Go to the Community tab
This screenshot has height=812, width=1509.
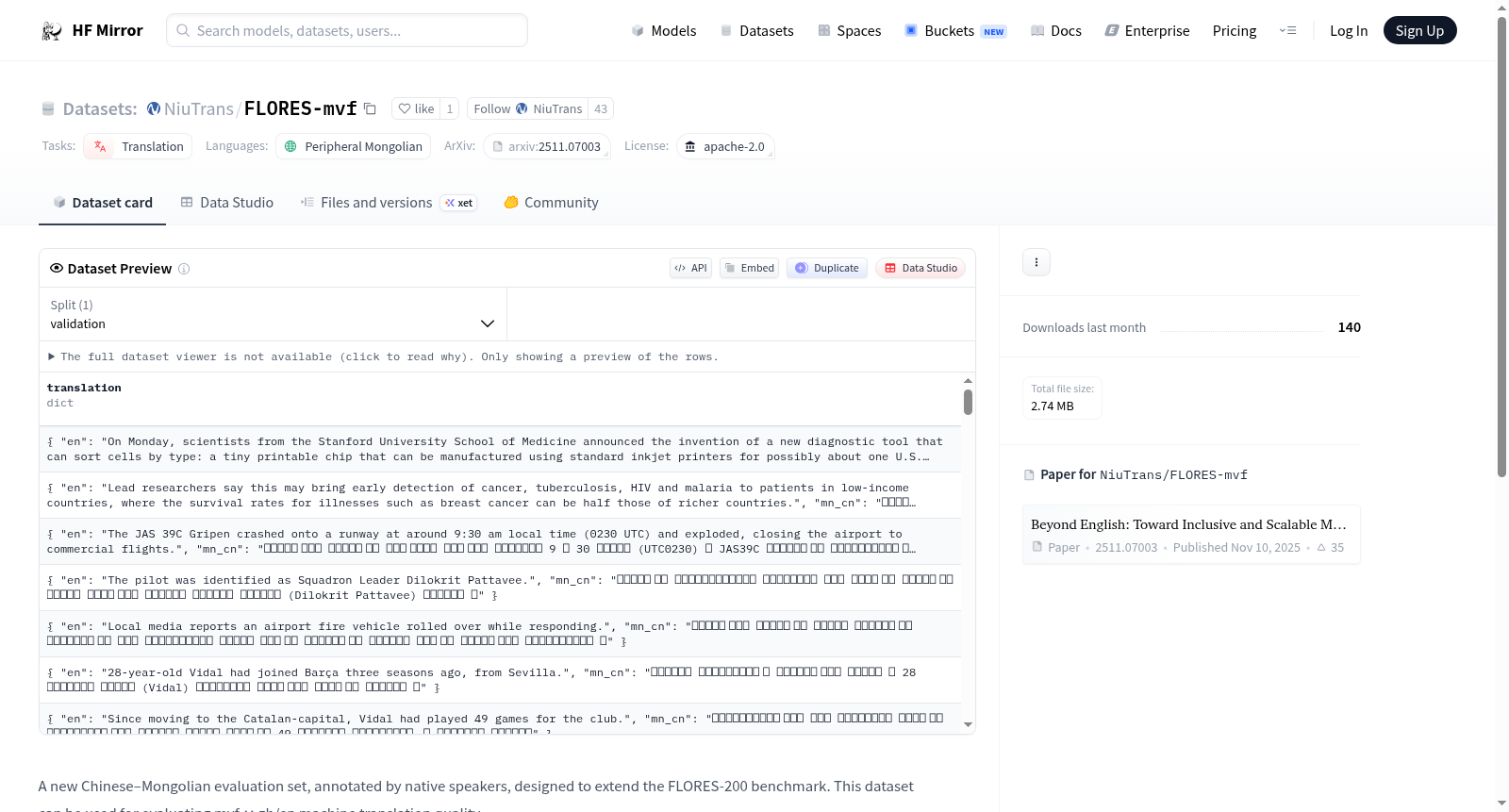[x=552, y=203]
